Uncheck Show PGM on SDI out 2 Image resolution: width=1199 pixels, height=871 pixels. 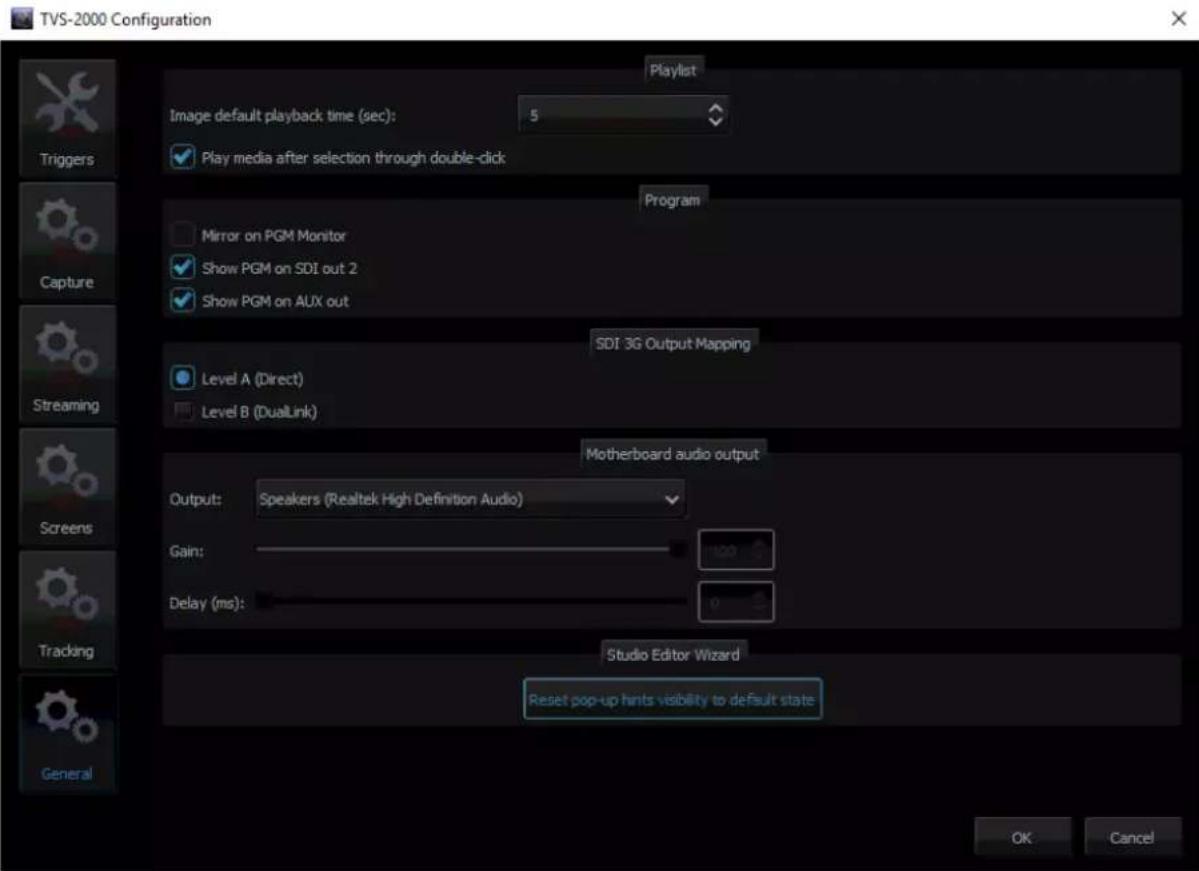coord(182,268)
